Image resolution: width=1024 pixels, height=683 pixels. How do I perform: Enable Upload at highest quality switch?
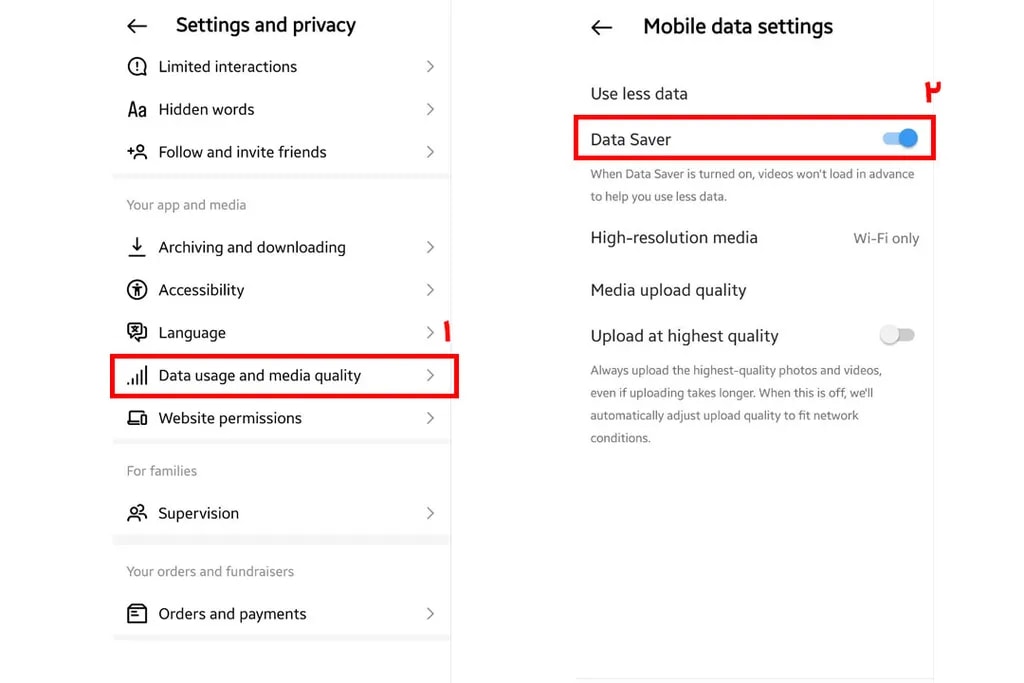tap(897, 335)
